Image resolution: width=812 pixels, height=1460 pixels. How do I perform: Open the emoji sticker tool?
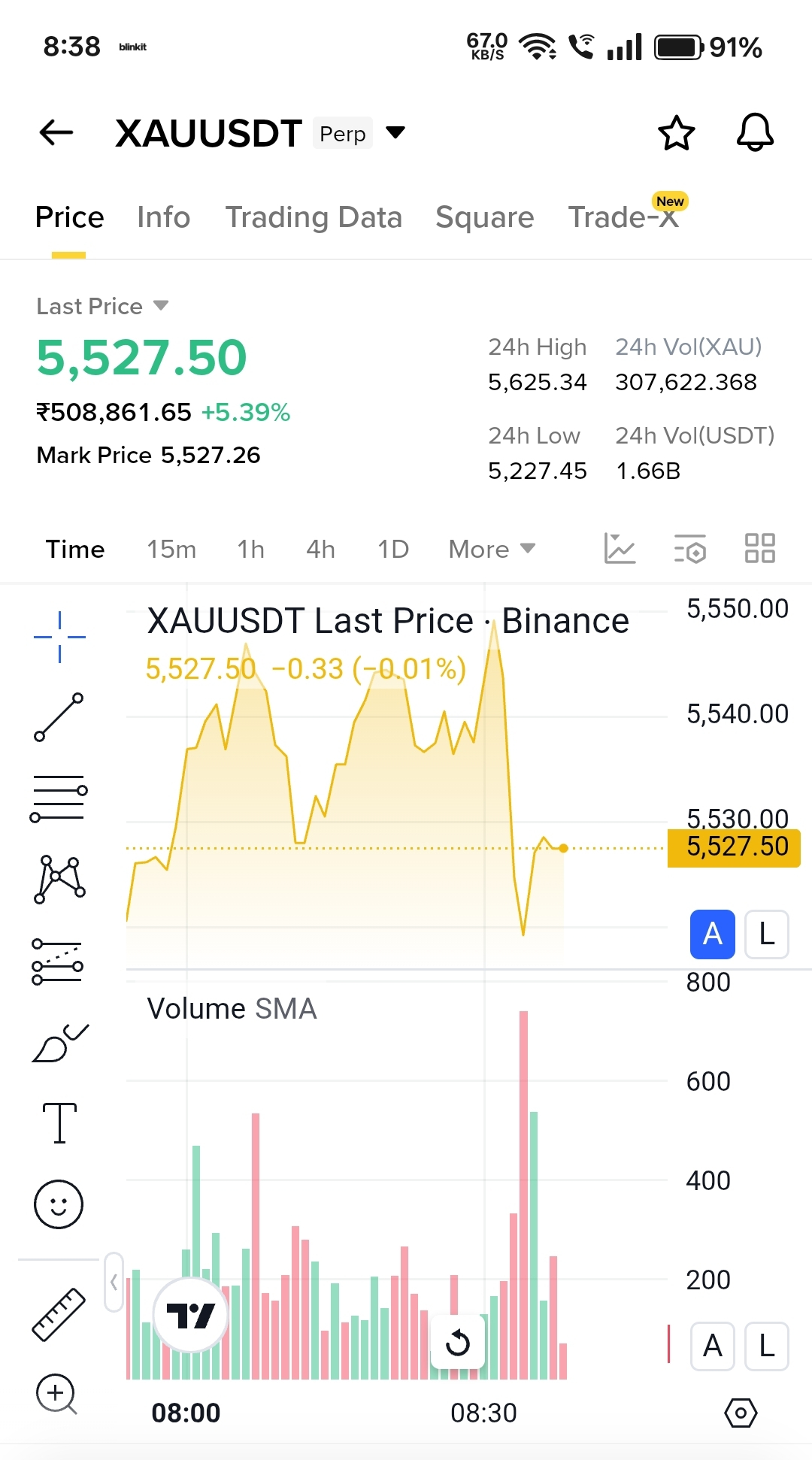click(x=59, y=1204)
